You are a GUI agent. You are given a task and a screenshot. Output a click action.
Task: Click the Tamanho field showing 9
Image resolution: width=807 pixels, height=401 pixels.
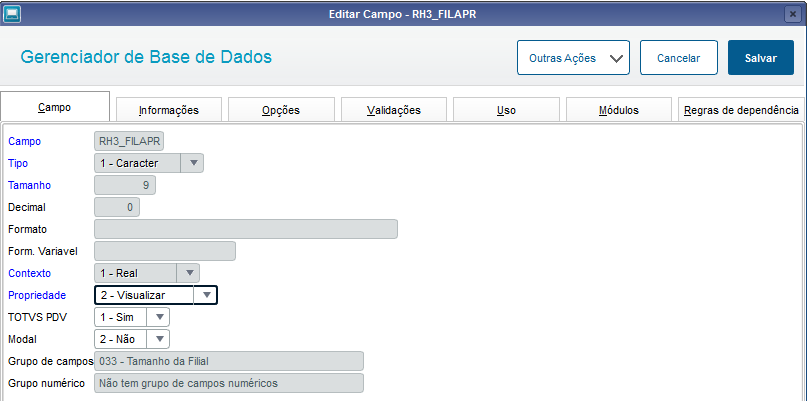click(125, 185)
